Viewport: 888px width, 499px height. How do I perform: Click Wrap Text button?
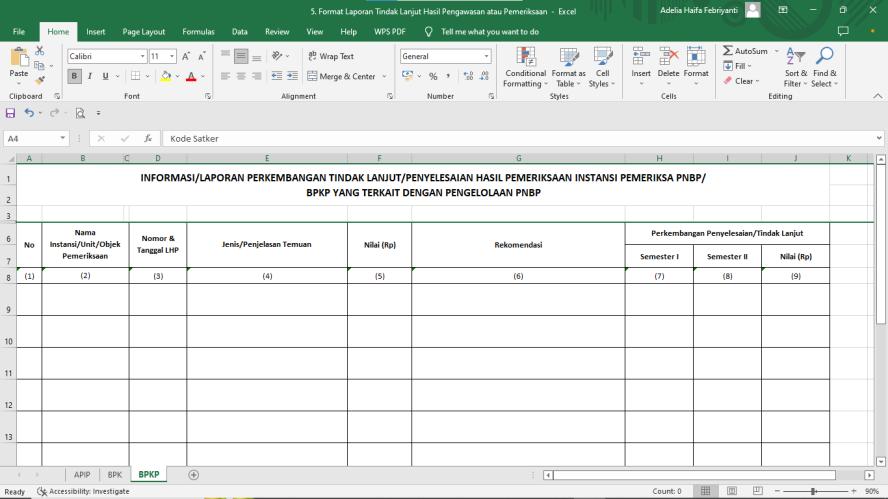click(331, 56)
